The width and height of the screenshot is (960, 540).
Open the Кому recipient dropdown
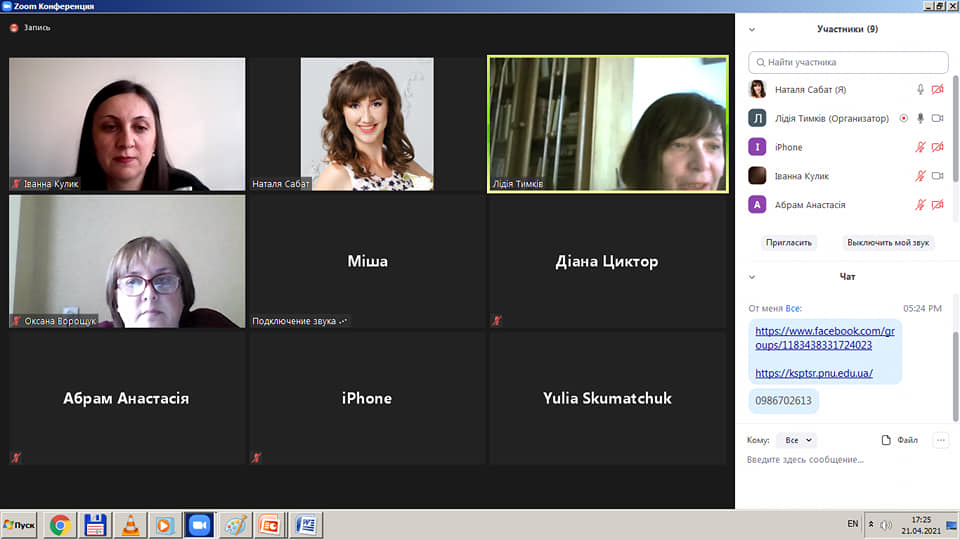(x=796, y=440)
